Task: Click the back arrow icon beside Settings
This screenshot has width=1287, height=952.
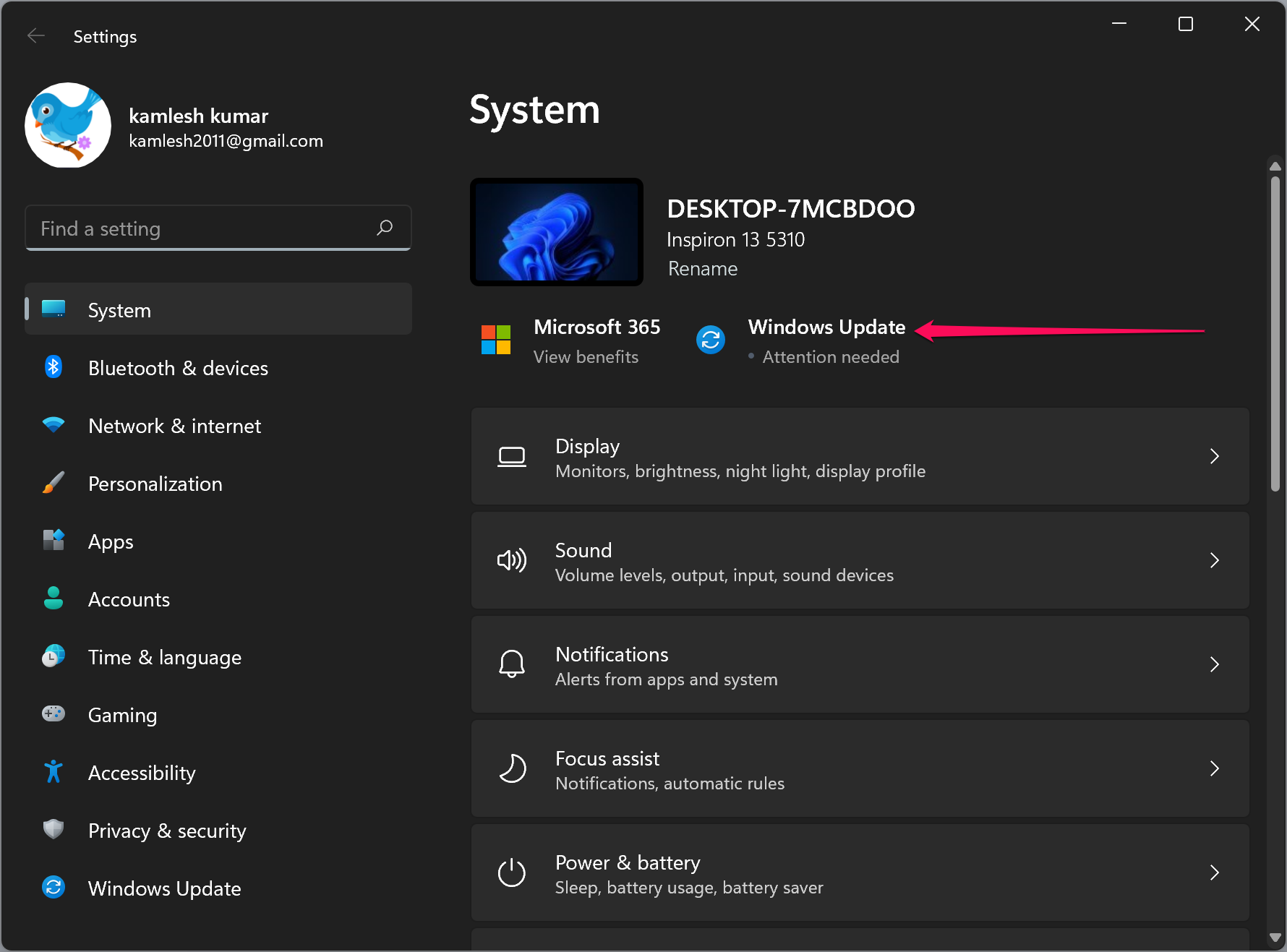Action: coord(35,35)
